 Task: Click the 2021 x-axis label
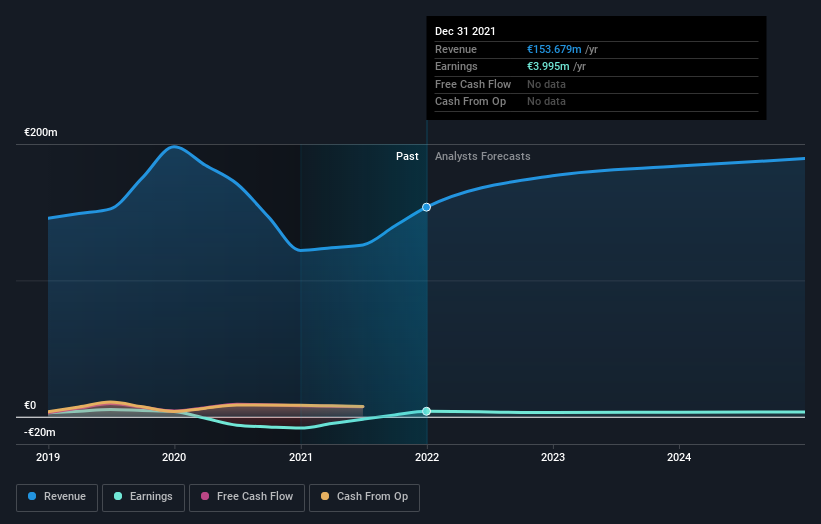(301, 457)
